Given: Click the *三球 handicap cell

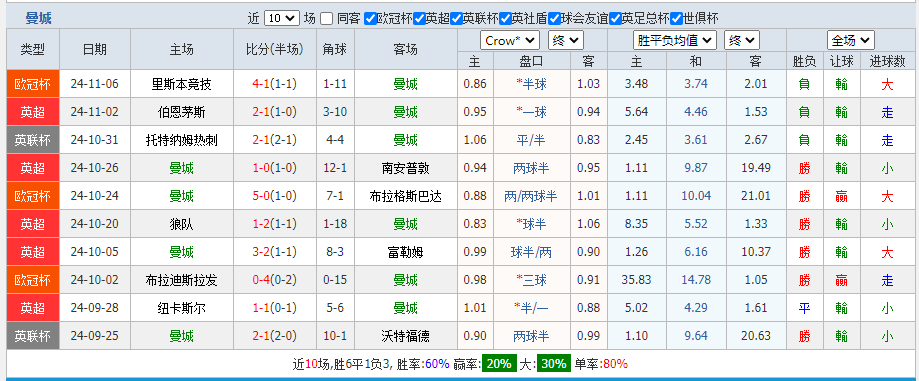Looking at the screenshot, I should tap(531, 280).
